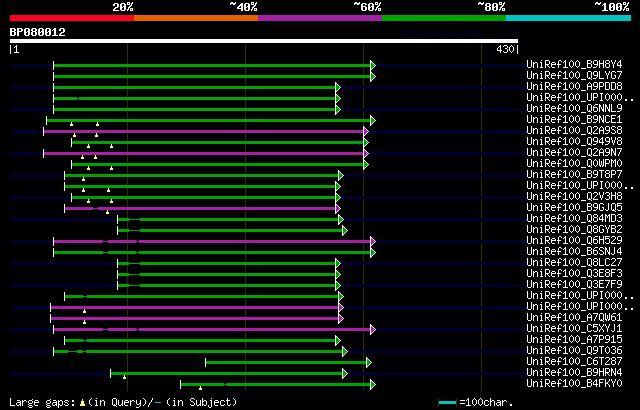Select the UniRef100_Q2A9N7 label
This screenshot has height=410, width=640.
(x=574, y=153)
